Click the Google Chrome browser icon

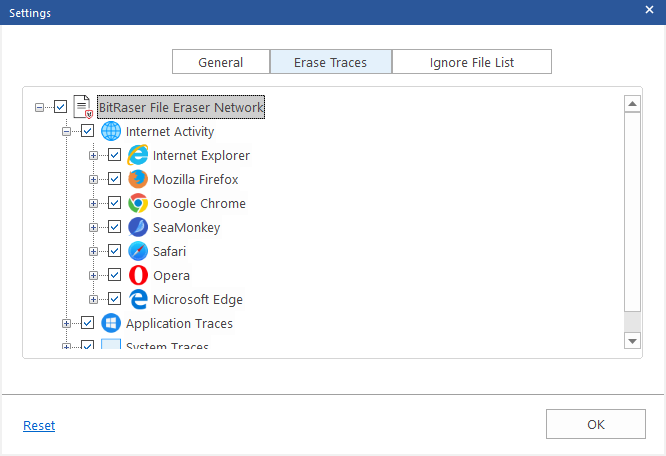pyautogui.click(x=138, y=203)
